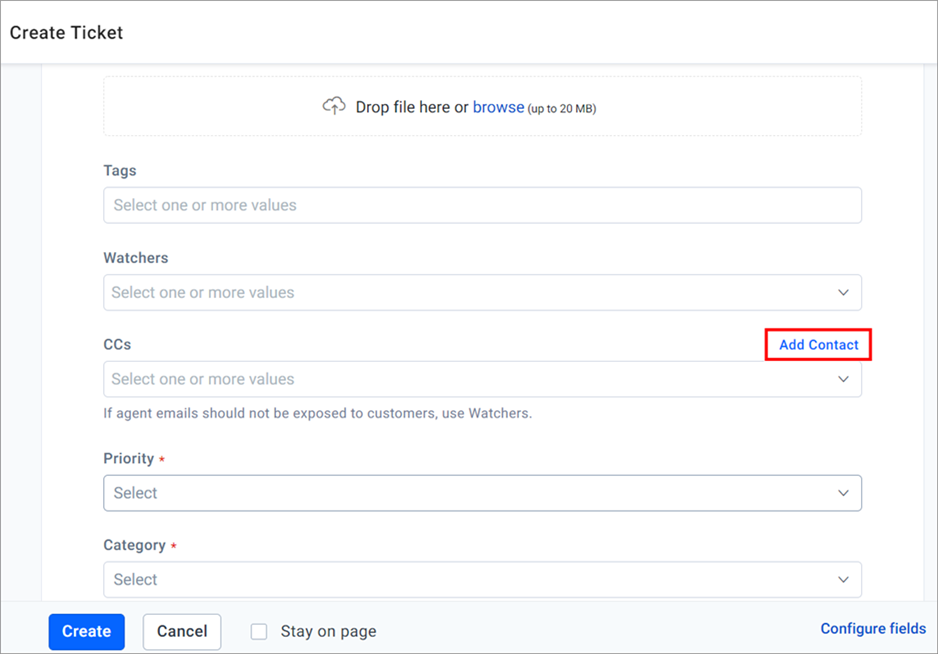Click the CCs field label

coord(117,345)
